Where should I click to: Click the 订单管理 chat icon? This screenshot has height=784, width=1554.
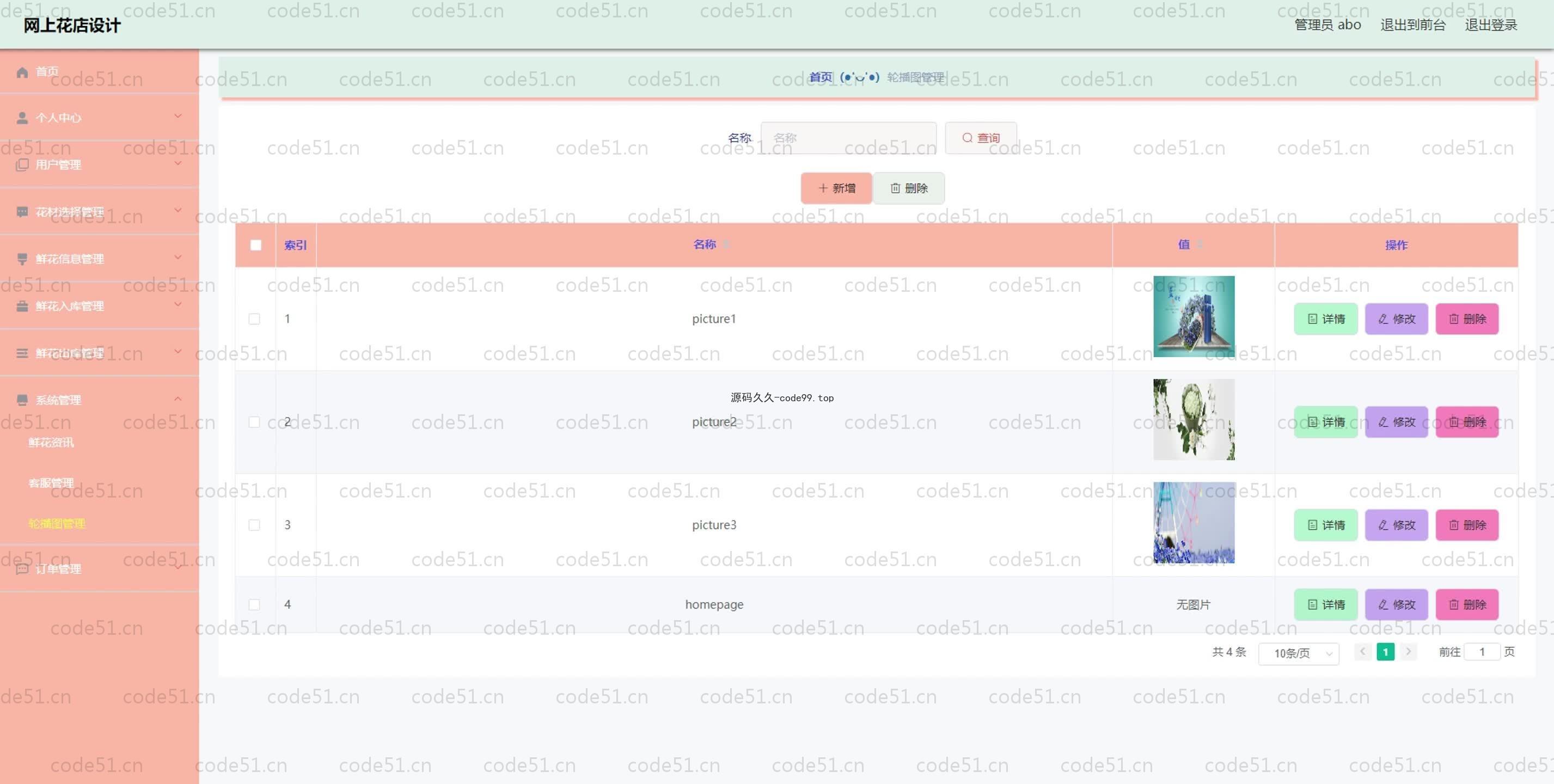coord(22,569)
